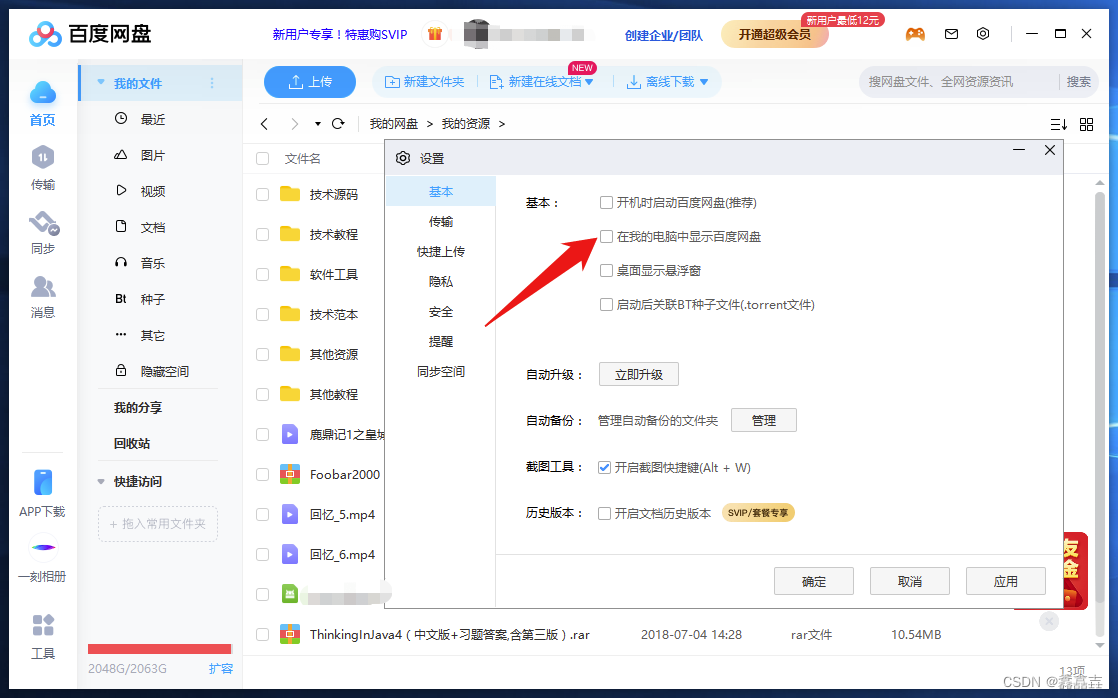Select checkbox for 软件工具 folder
Viewport: 1118px width, 698px height.
[x=262, y=274]
